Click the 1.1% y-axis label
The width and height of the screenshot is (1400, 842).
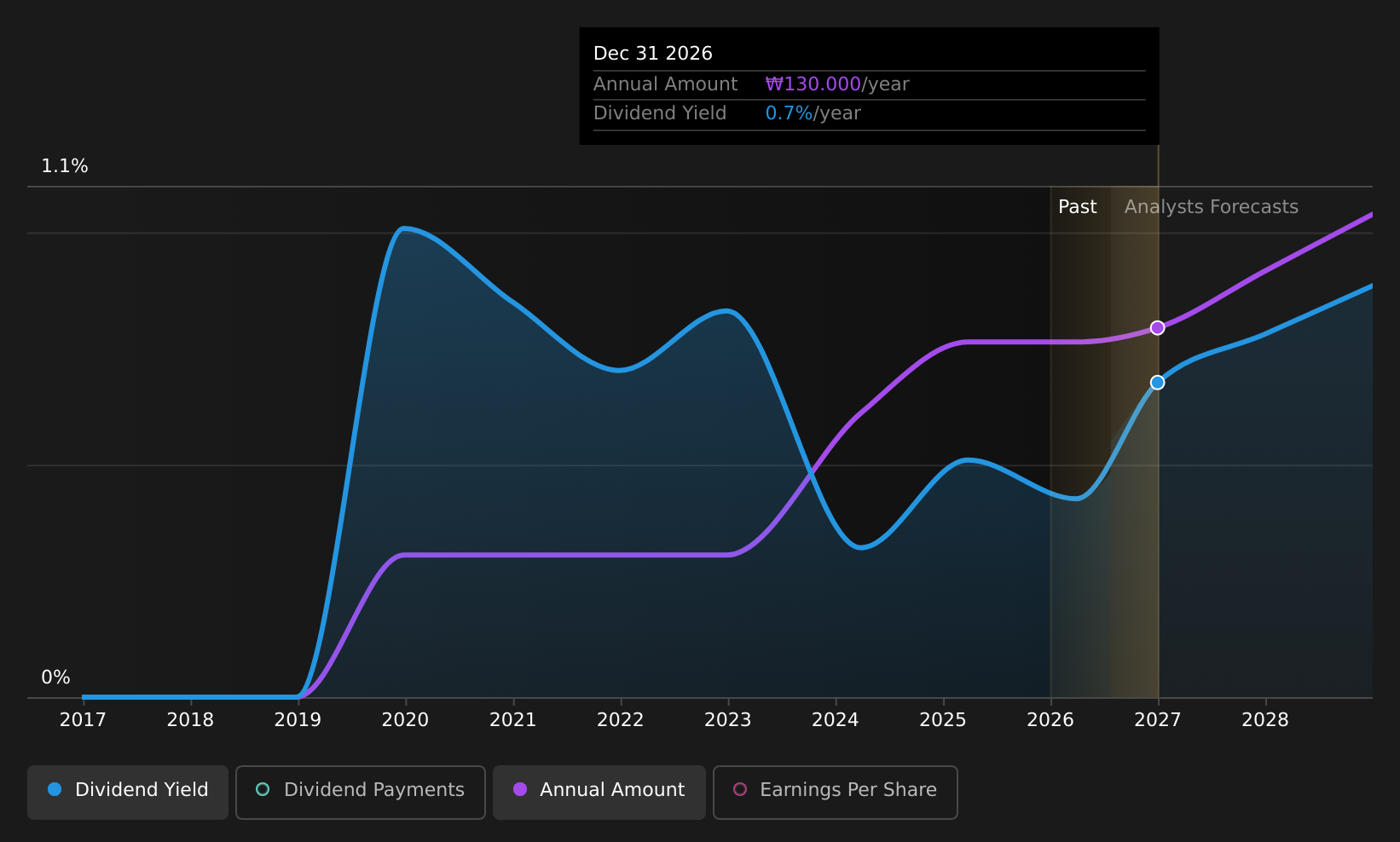click(65, 166)
